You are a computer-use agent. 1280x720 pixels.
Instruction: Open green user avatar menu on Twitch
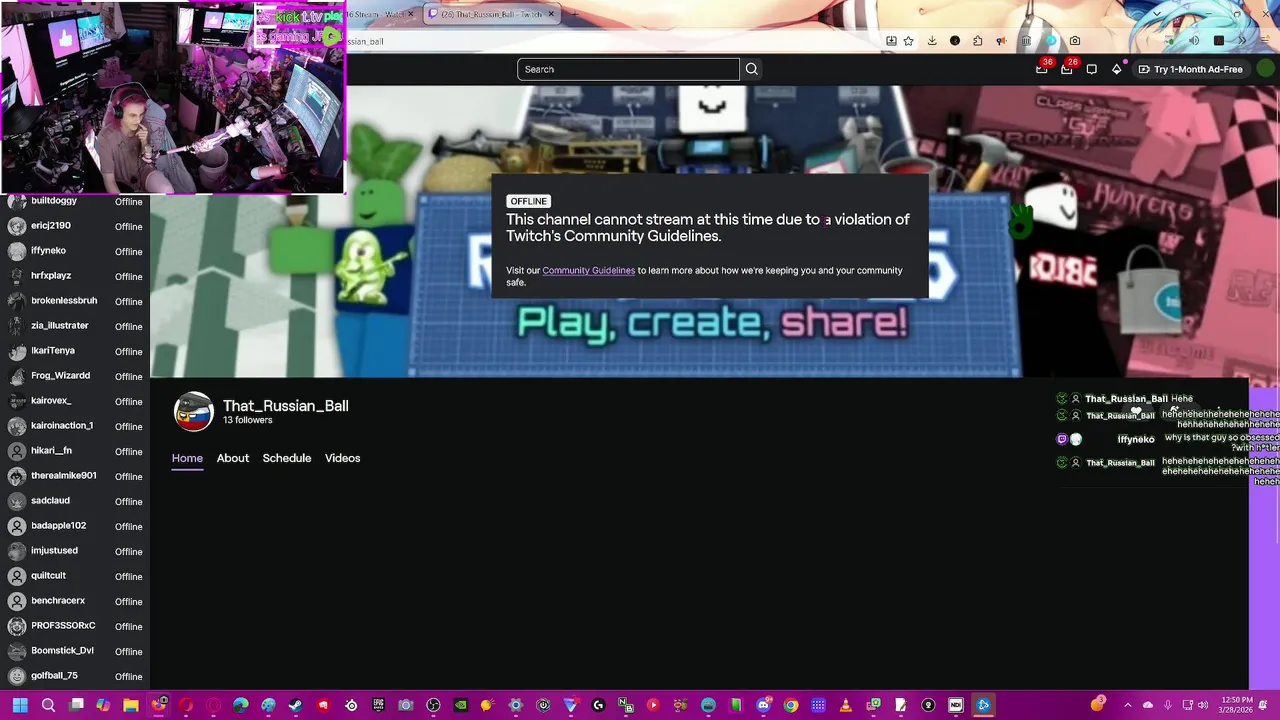coord(1266,69)
